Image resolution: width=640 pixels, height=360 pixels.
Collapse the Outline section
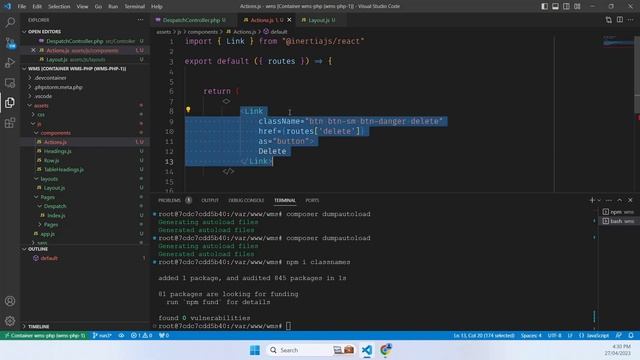coord(38,249)
